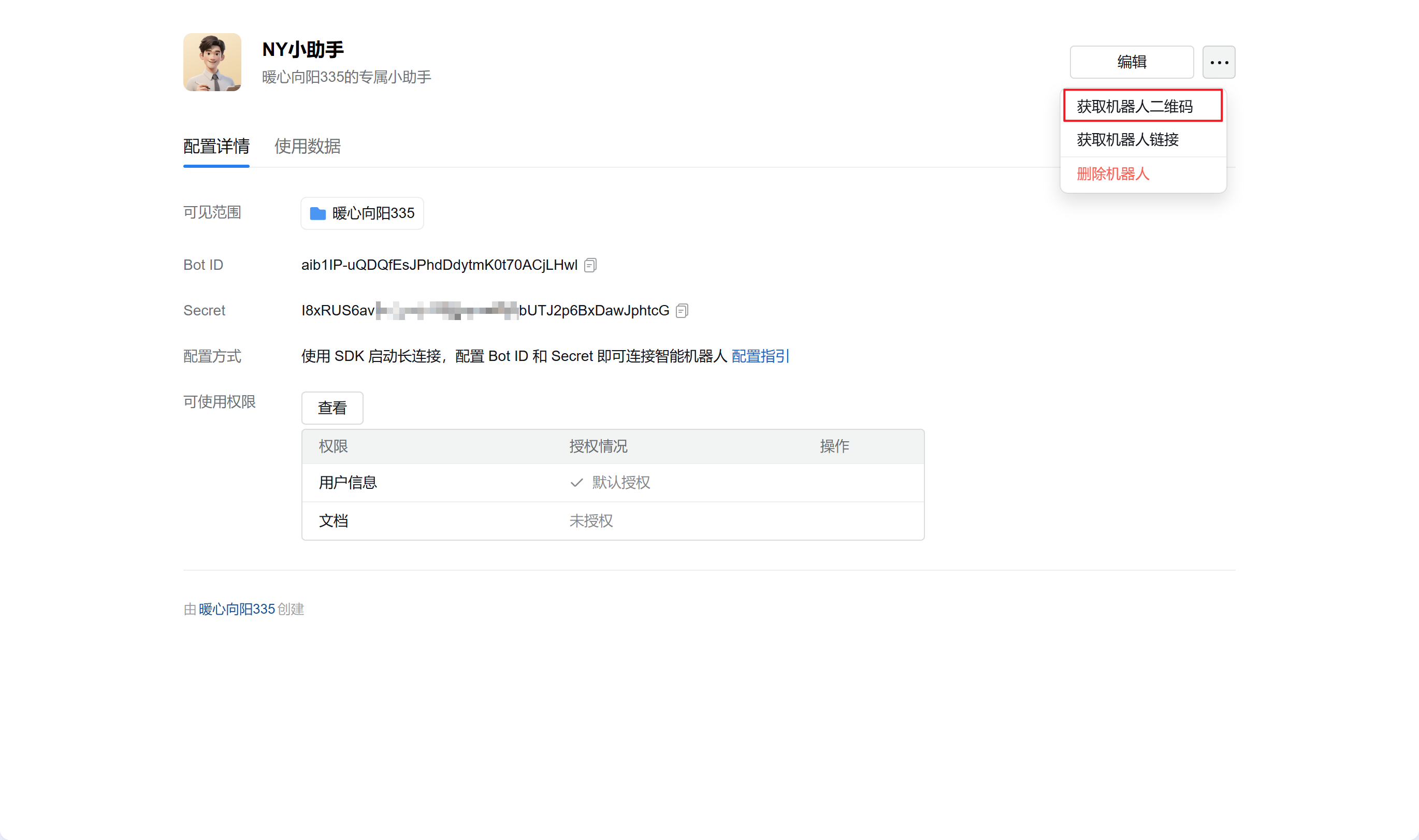Click the 未授权 status text
1419x840 pixels.
pos(590,521)
